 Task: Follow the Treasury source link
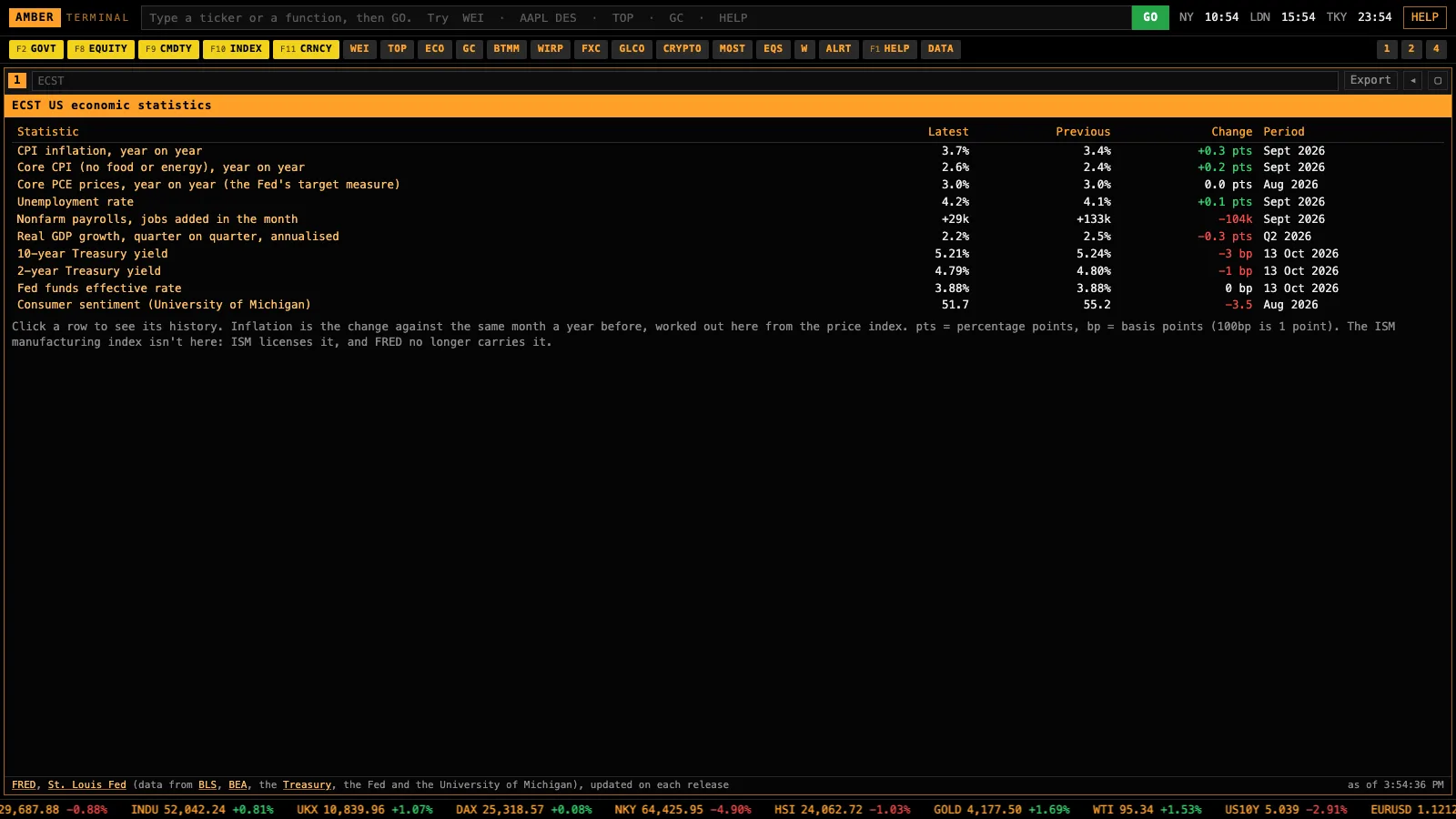click(307, 784)
